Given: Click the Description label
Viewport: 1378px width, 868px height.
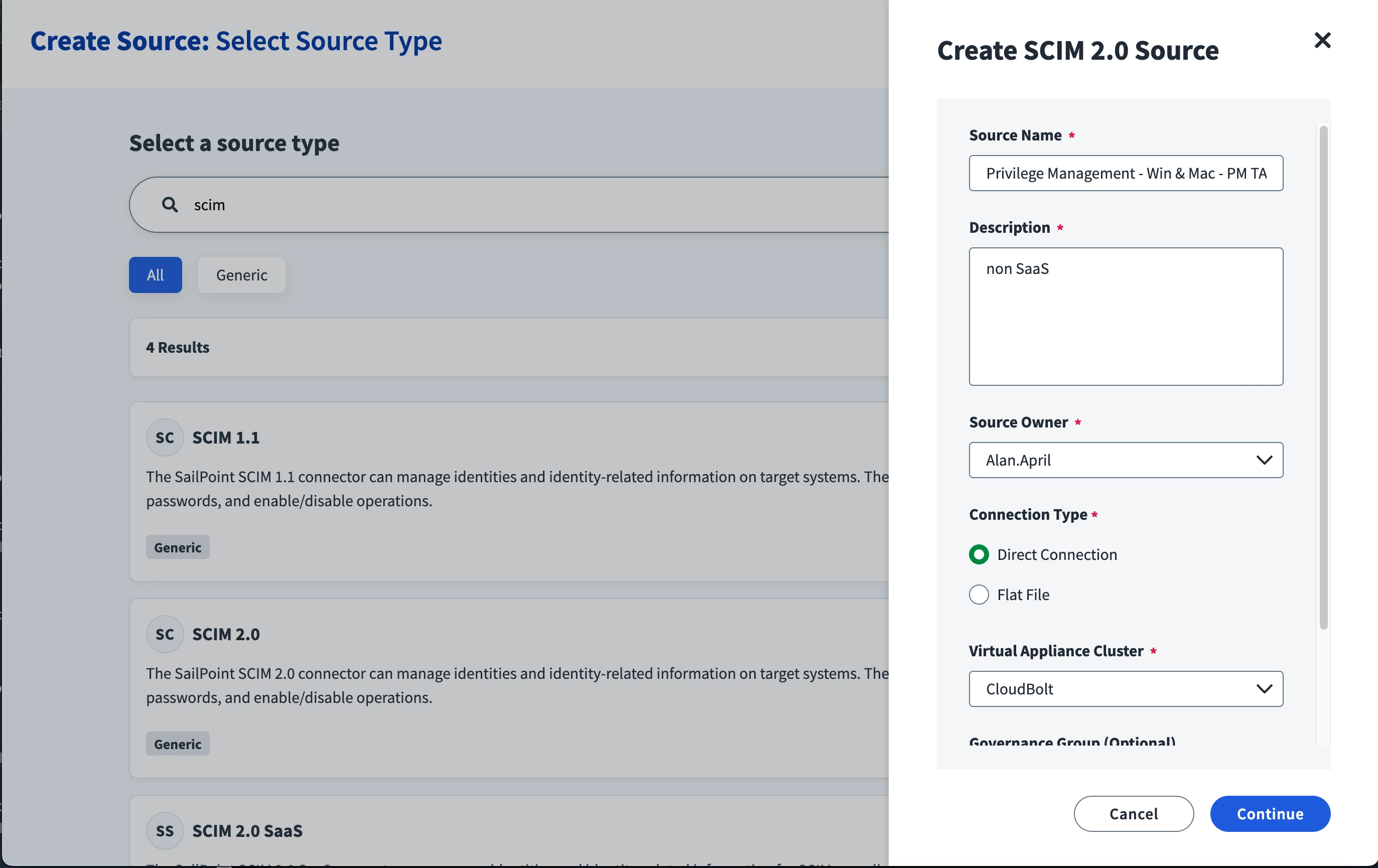Looking at the screenshot, I should pyautogui.click(x=1010, y=228).
